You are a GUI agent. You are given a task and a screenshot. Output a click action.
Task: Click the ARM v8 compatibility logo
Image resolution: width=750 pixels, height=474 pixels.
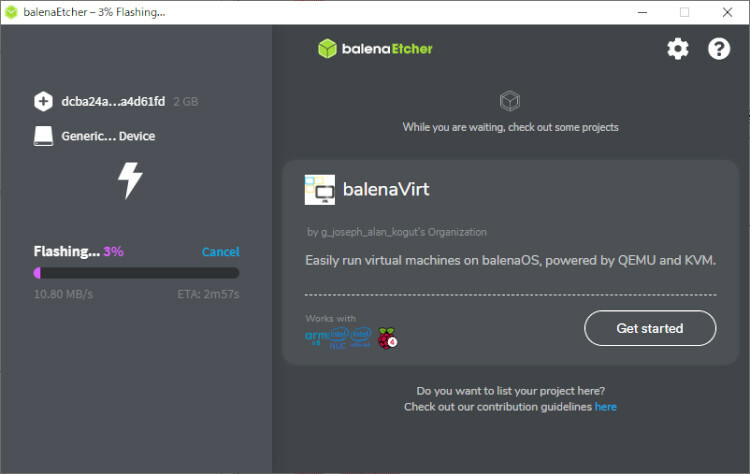pyautogui.click(x=316, y=337)
